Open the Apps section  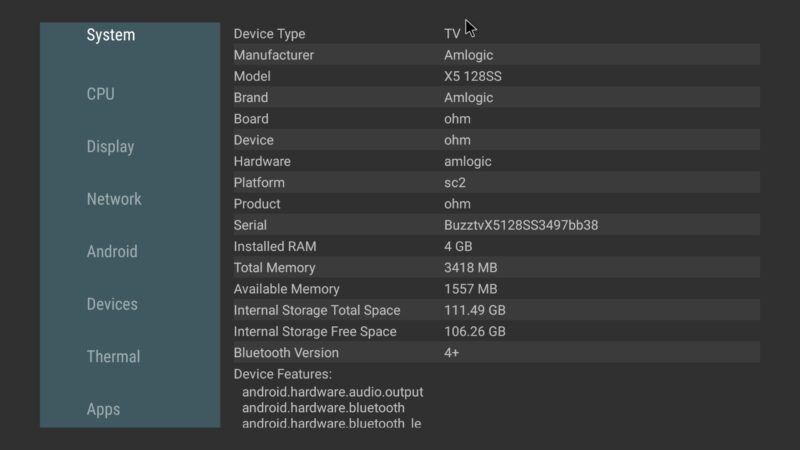point(103,409)
